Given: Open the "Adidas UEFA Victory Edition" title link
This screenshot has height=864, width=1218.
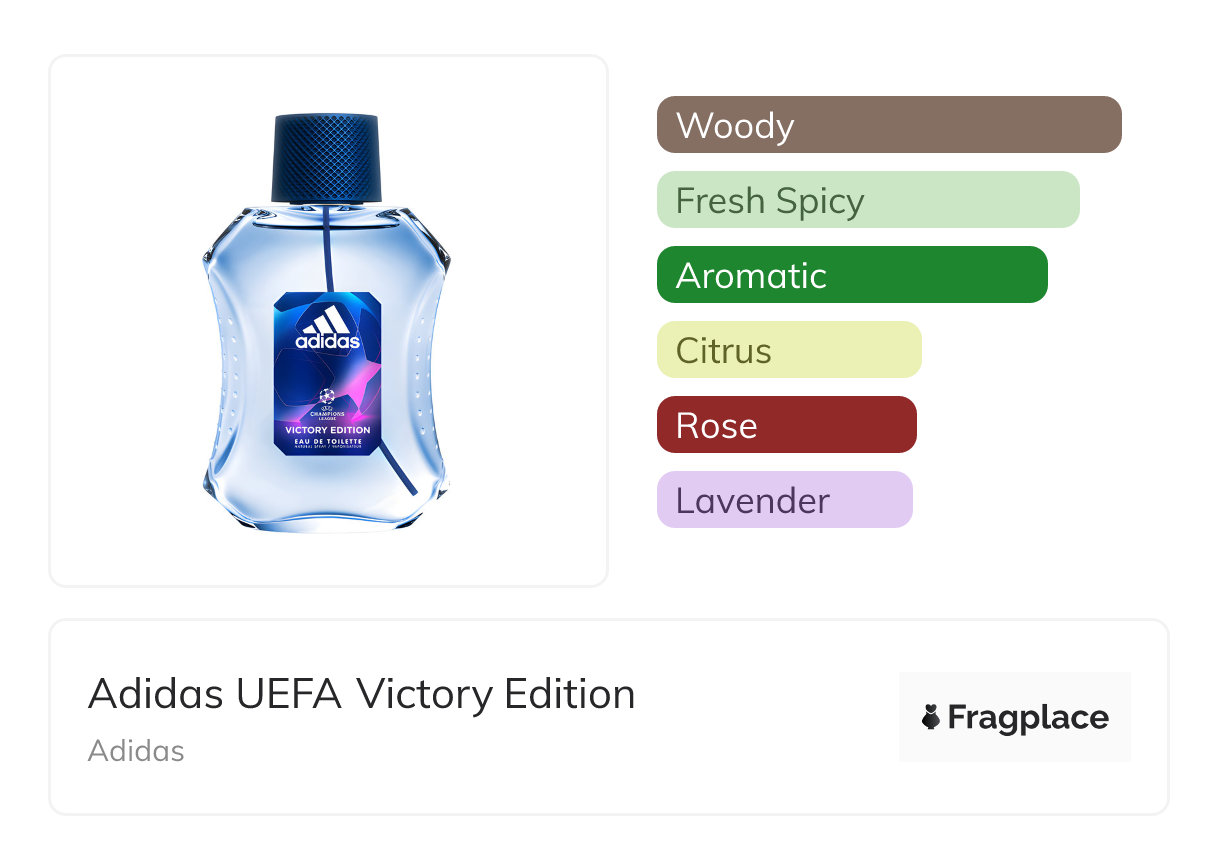Looking at the screenshot, I should (361, 694).
